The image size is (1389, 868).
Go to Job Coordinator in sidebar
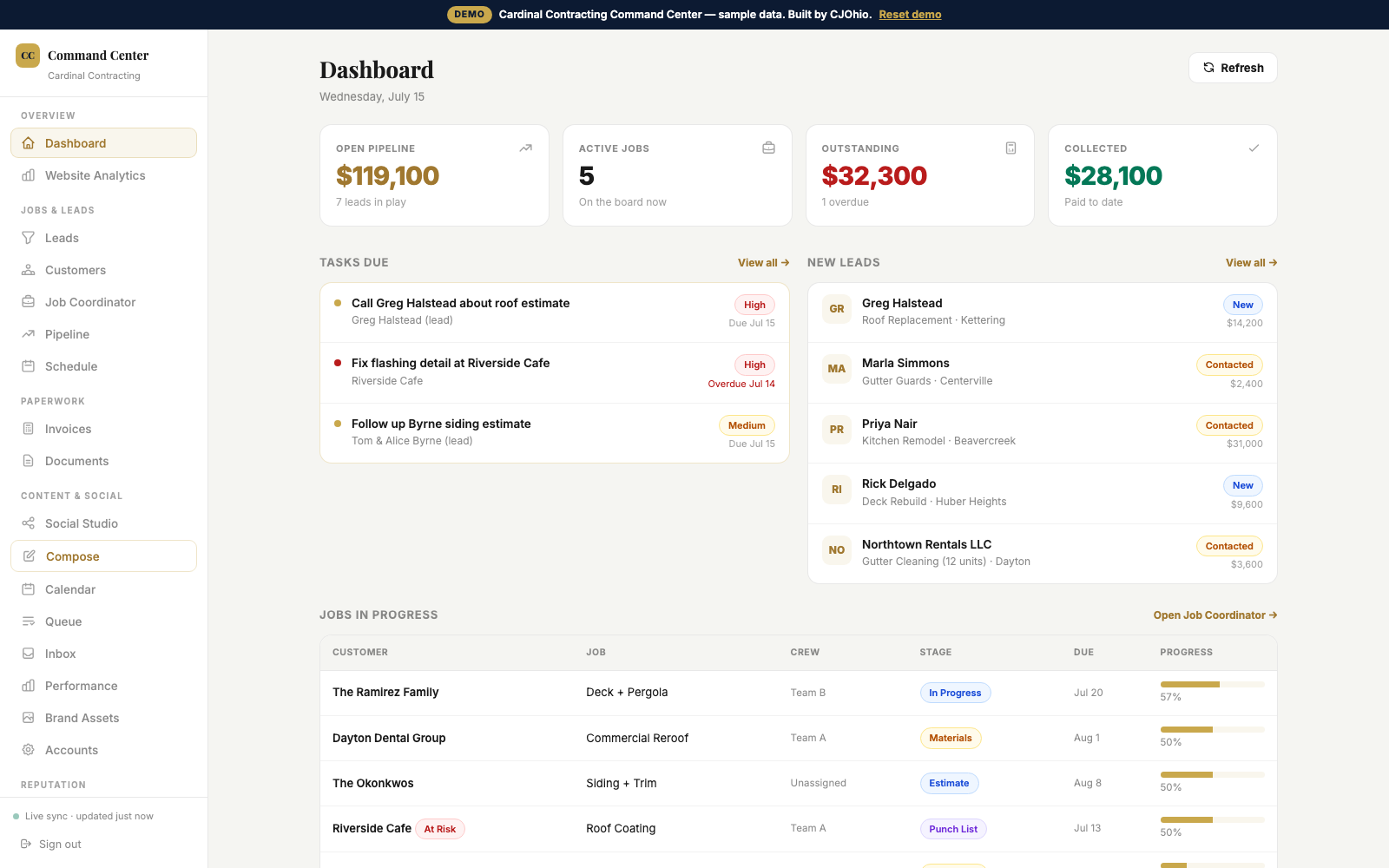[103, 302]
